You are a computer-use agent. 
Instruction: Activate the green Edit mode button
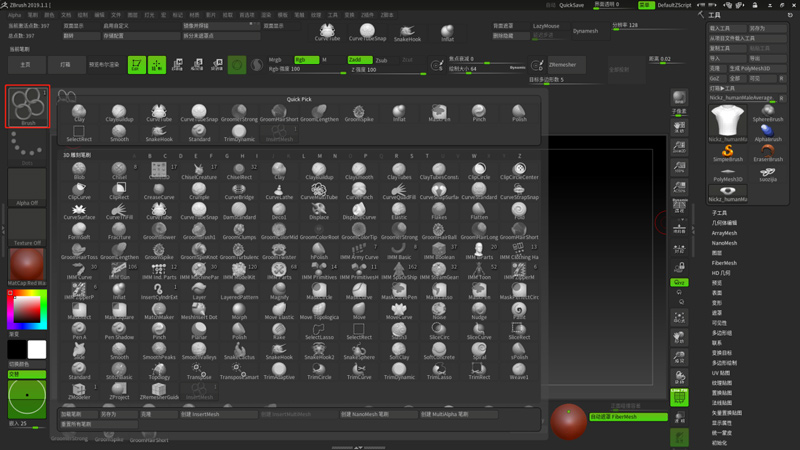pyautogui.click(x=136, y=65)
